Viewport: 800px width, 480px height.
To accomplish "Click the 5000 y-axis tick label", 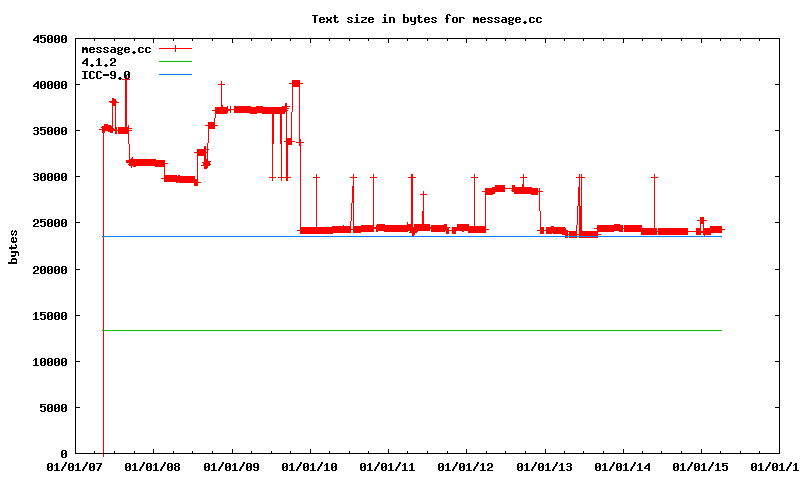I will [51, 408].
